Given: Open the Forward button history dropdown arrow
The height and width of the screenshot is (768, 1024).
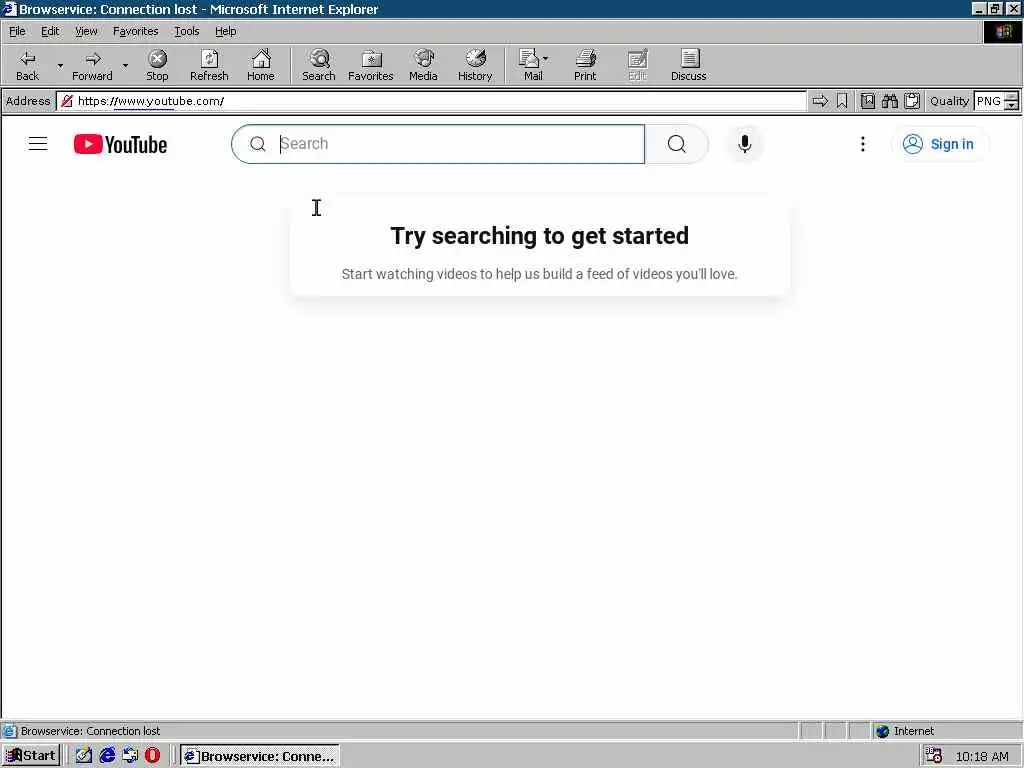Looking at the screenshot, I should (x=125, y=65).
